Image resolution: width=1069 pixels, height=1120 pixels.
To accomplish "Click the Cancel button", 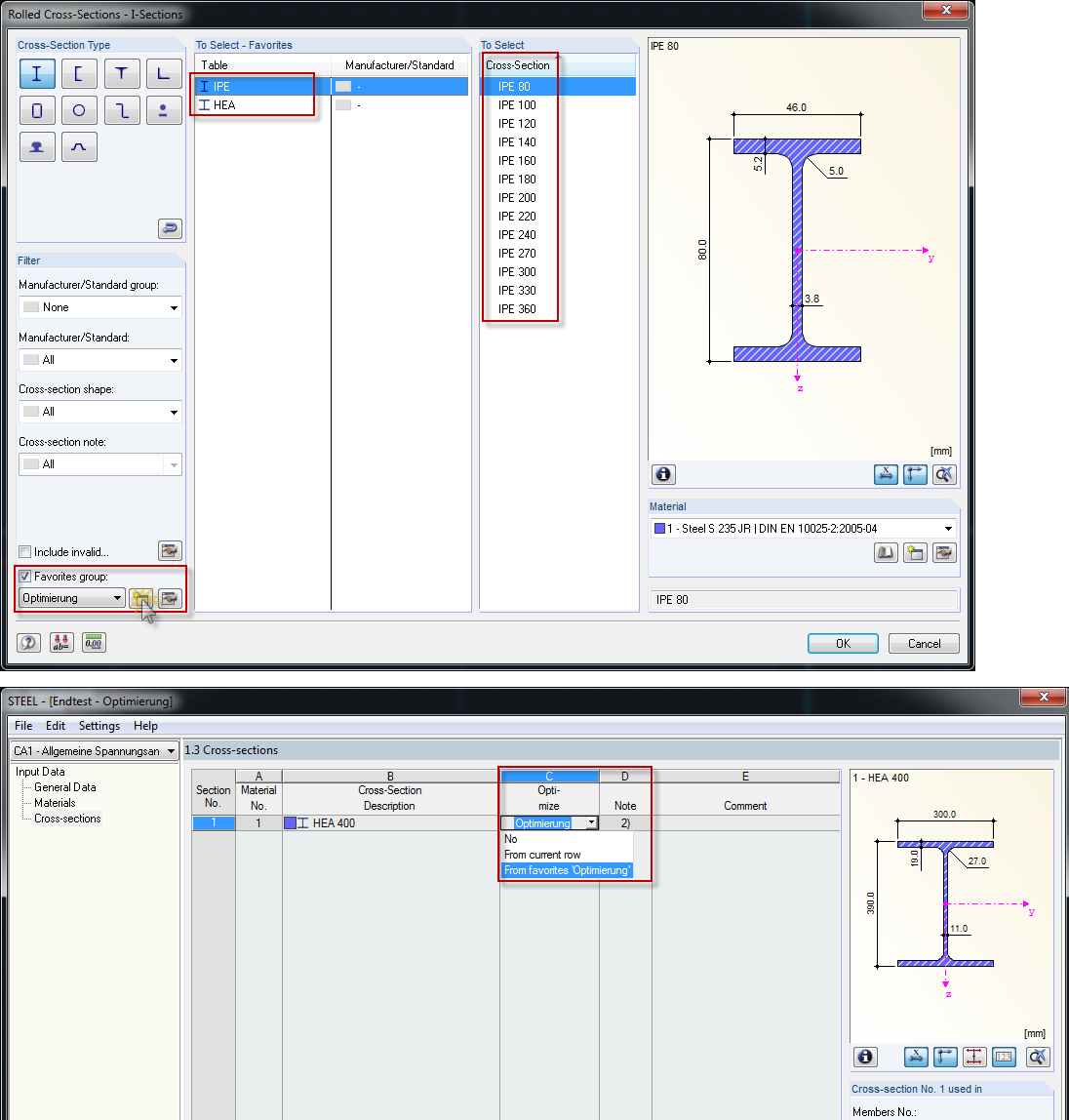I will tap(924, 644).
